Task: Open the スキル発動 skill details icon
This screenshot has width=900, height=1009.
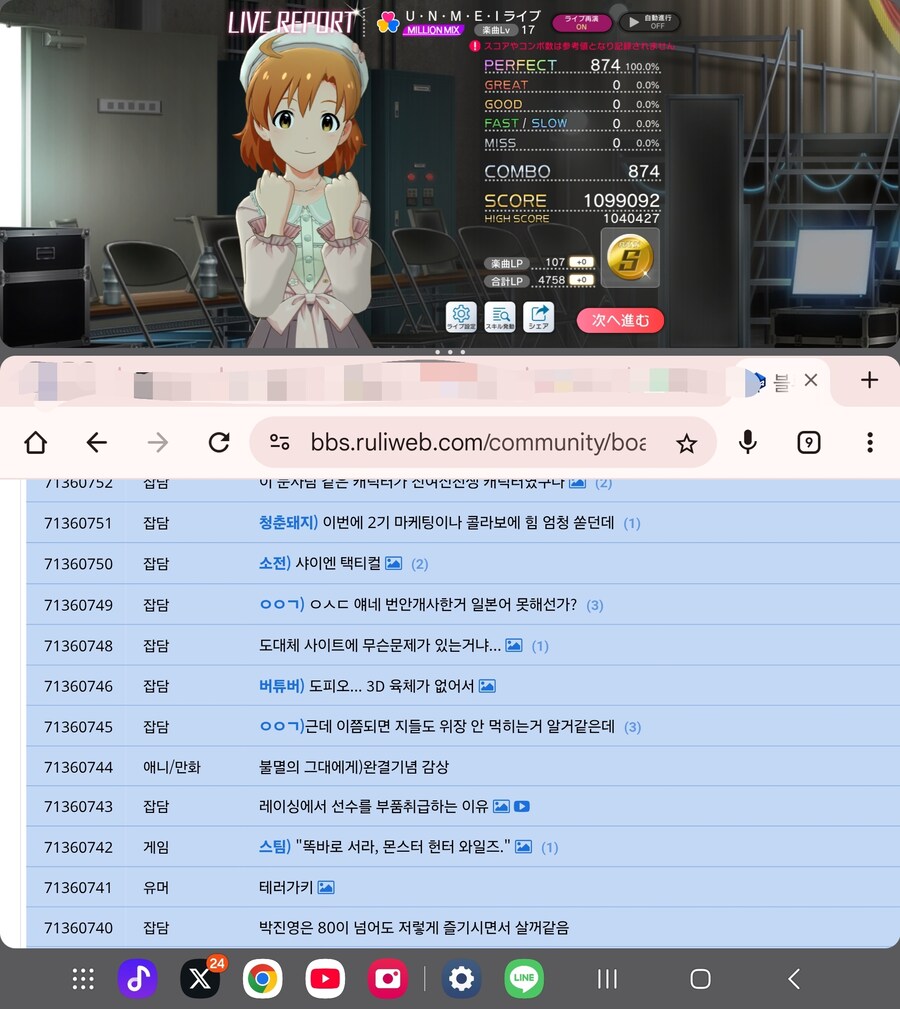Action: tap(500, 317)
